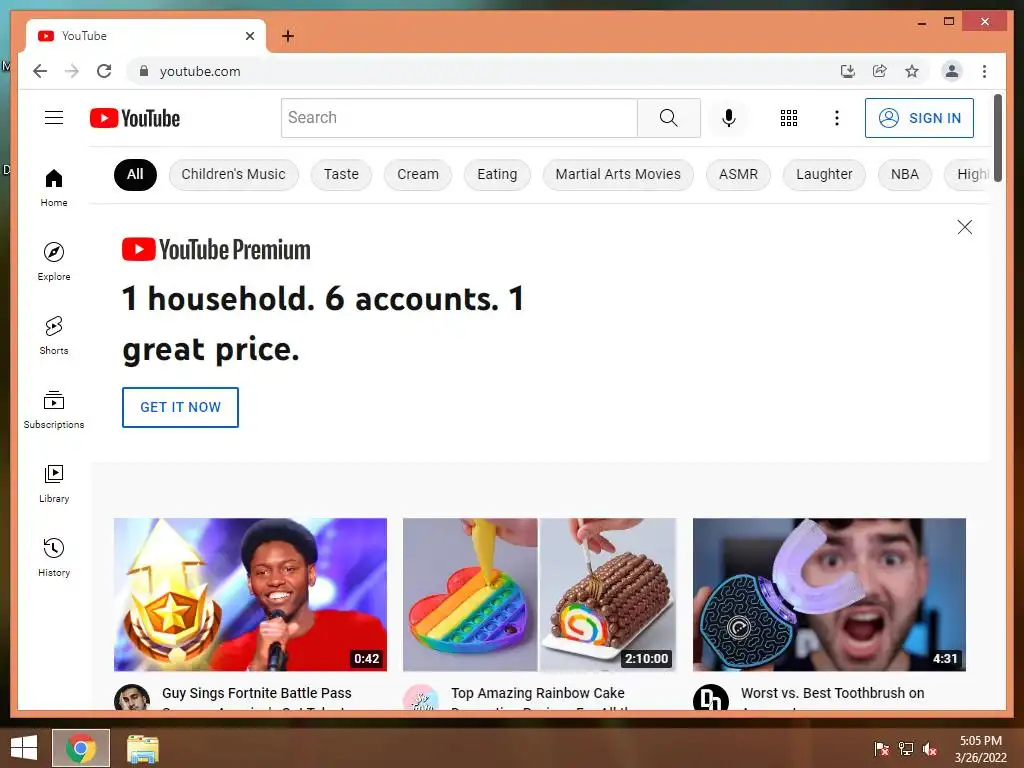Select the Taste filter chip
Screen dimensions: 1024x768
tap(341, 174)
